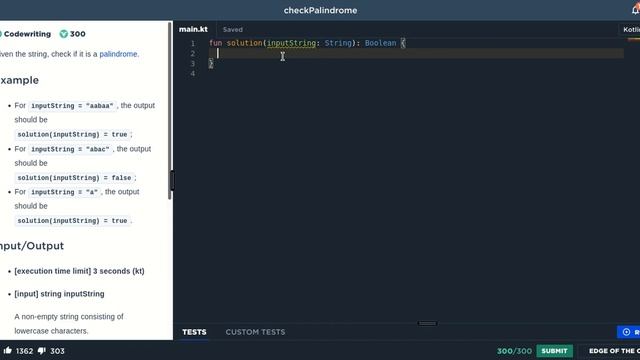Select the main.kt file tab
640x360 pixels.
pos(193,29)
